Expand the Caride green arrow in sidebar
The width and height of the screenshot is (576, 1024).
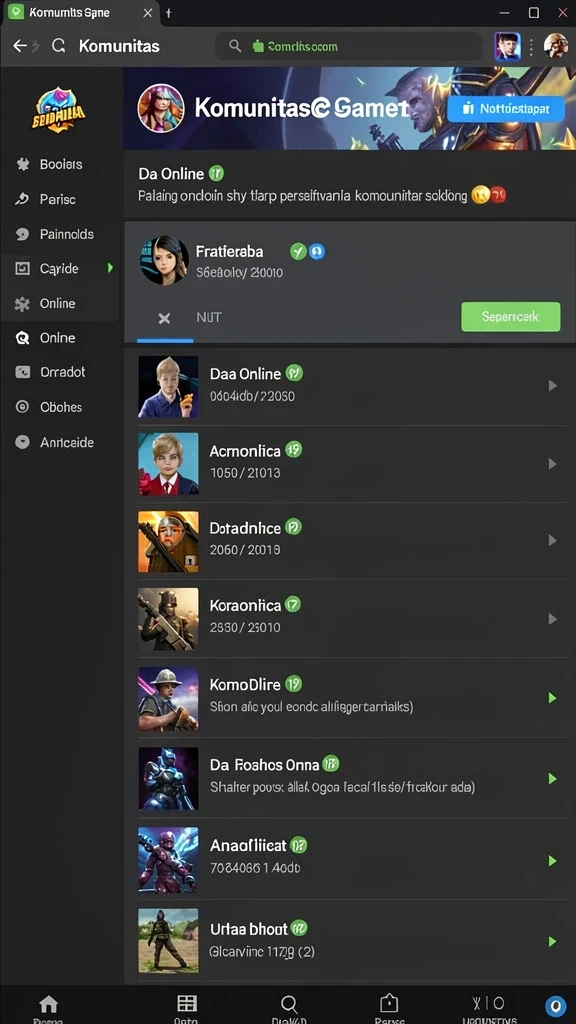[110, 268]
